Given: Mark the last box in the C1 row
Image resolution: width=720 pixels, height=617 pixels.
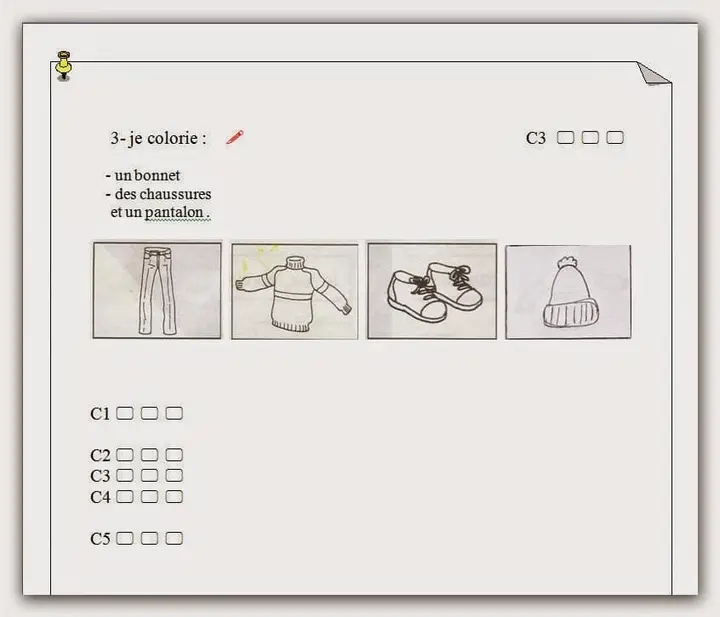Looking at the screenshot, I should (x=174, y=413).
